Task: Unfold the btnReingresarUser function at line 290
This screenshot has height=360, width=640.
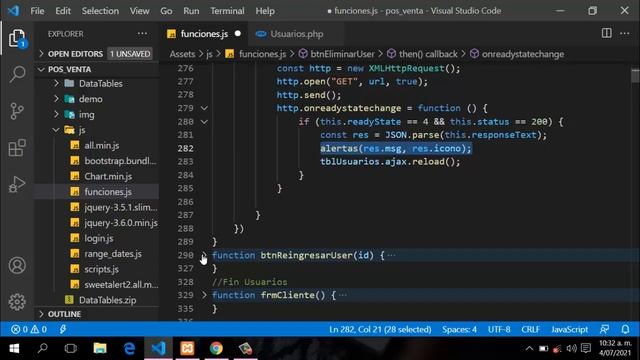Action: pyautogui.click(x=204, y=256)
